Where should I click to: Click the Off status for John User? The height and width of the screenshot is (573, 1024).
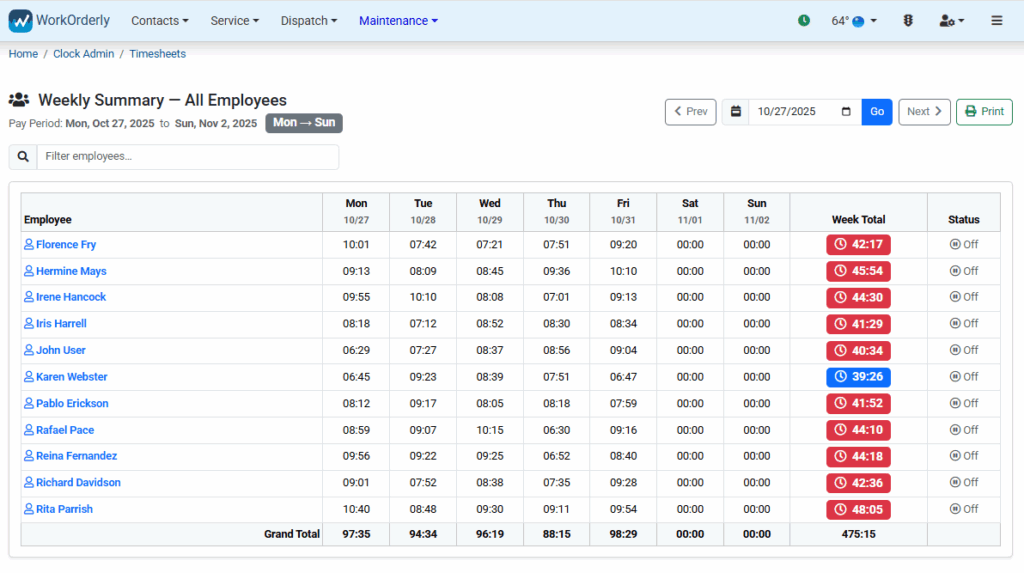point(963,351)
